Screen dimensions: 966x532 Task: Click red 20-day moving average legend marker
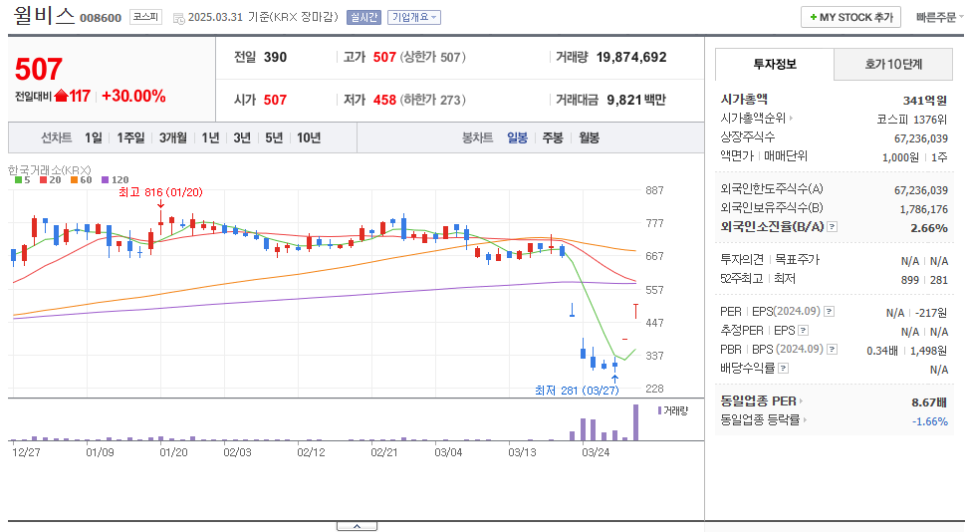43,180
